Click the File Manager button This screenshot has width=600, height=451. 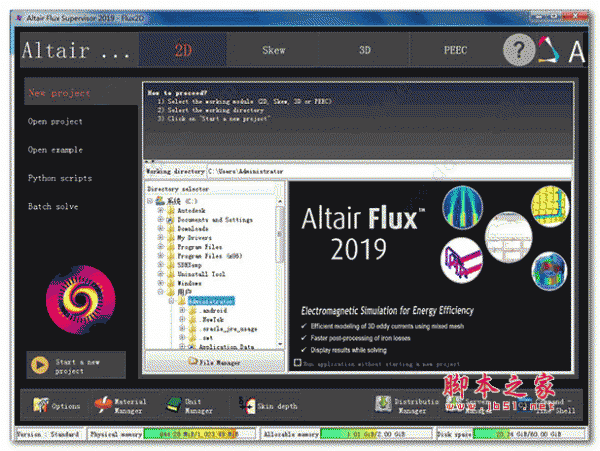215,361
